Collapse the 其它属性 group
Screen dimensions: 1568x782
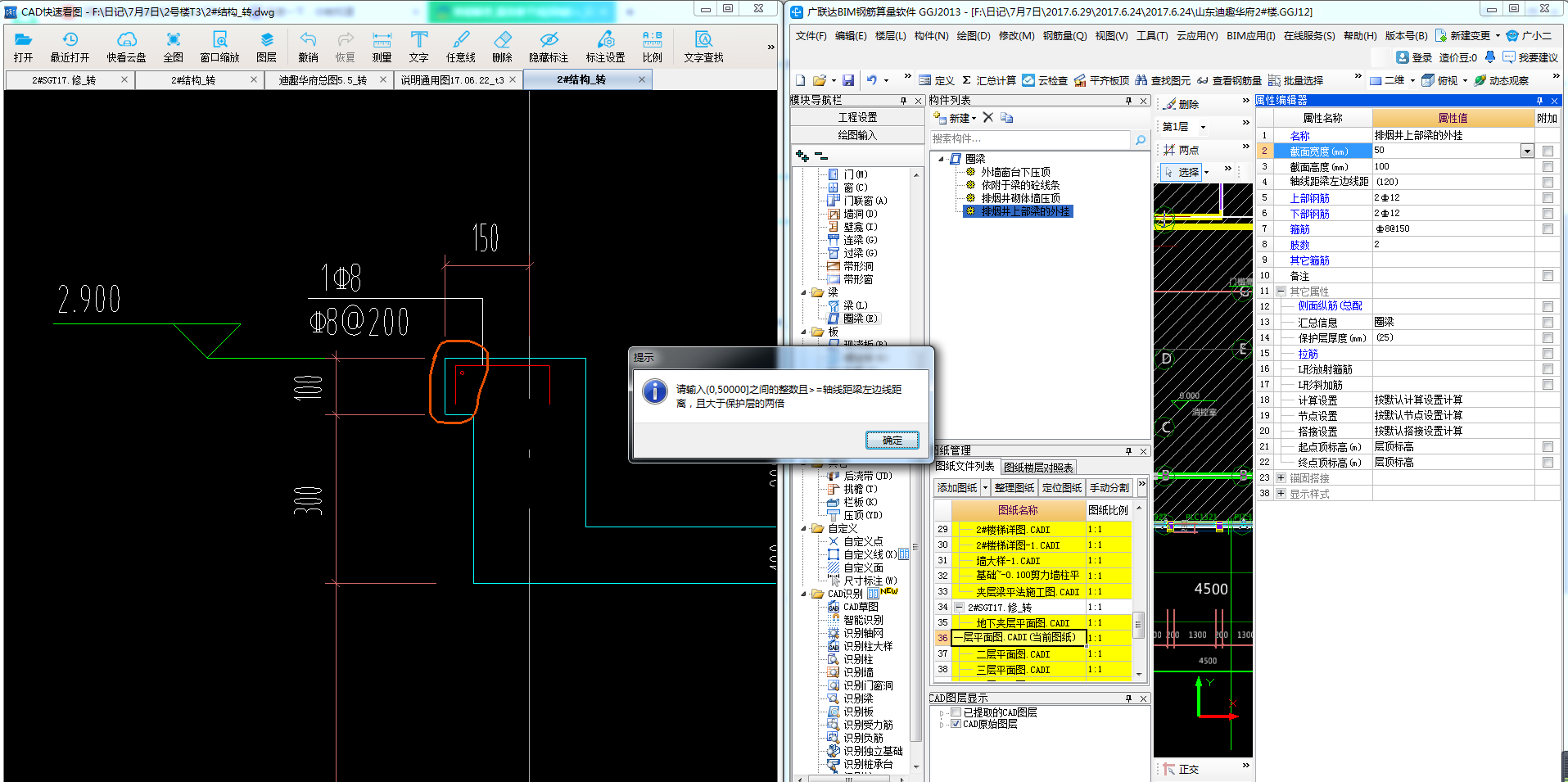(x=1281, y=292)
